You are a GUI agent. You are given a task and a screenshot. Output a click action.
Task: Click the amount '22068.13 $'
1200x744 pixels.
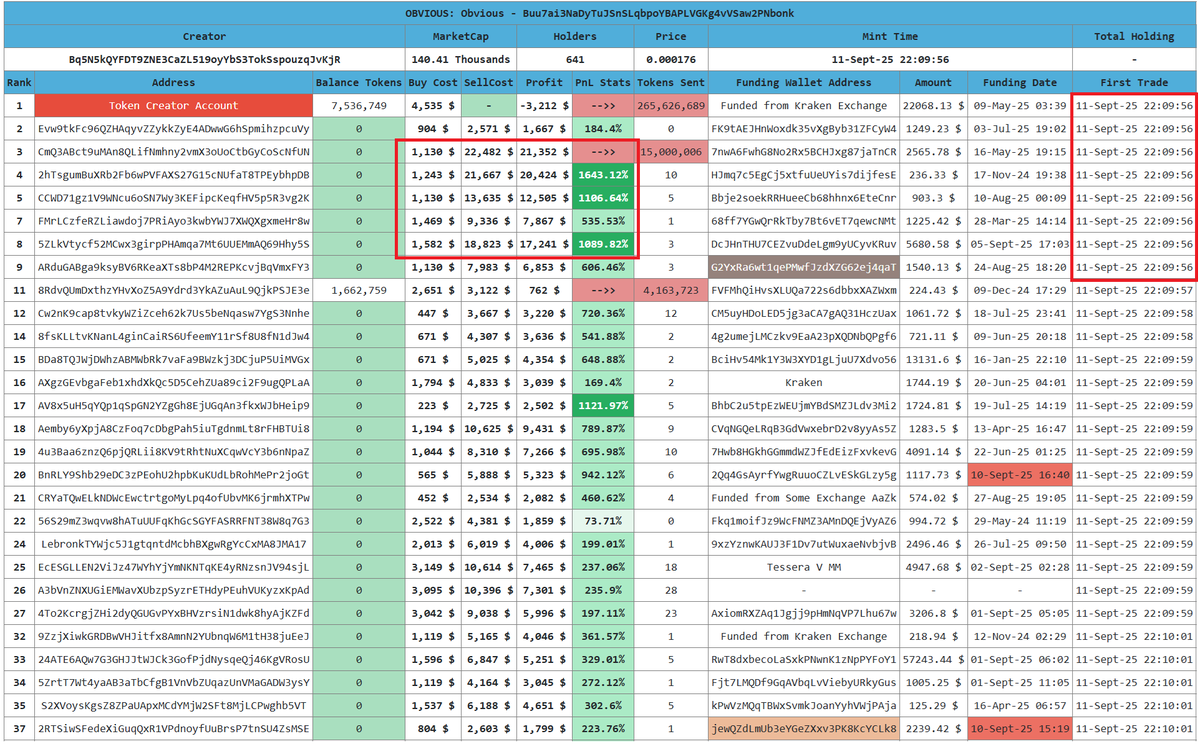click(933, 105)
